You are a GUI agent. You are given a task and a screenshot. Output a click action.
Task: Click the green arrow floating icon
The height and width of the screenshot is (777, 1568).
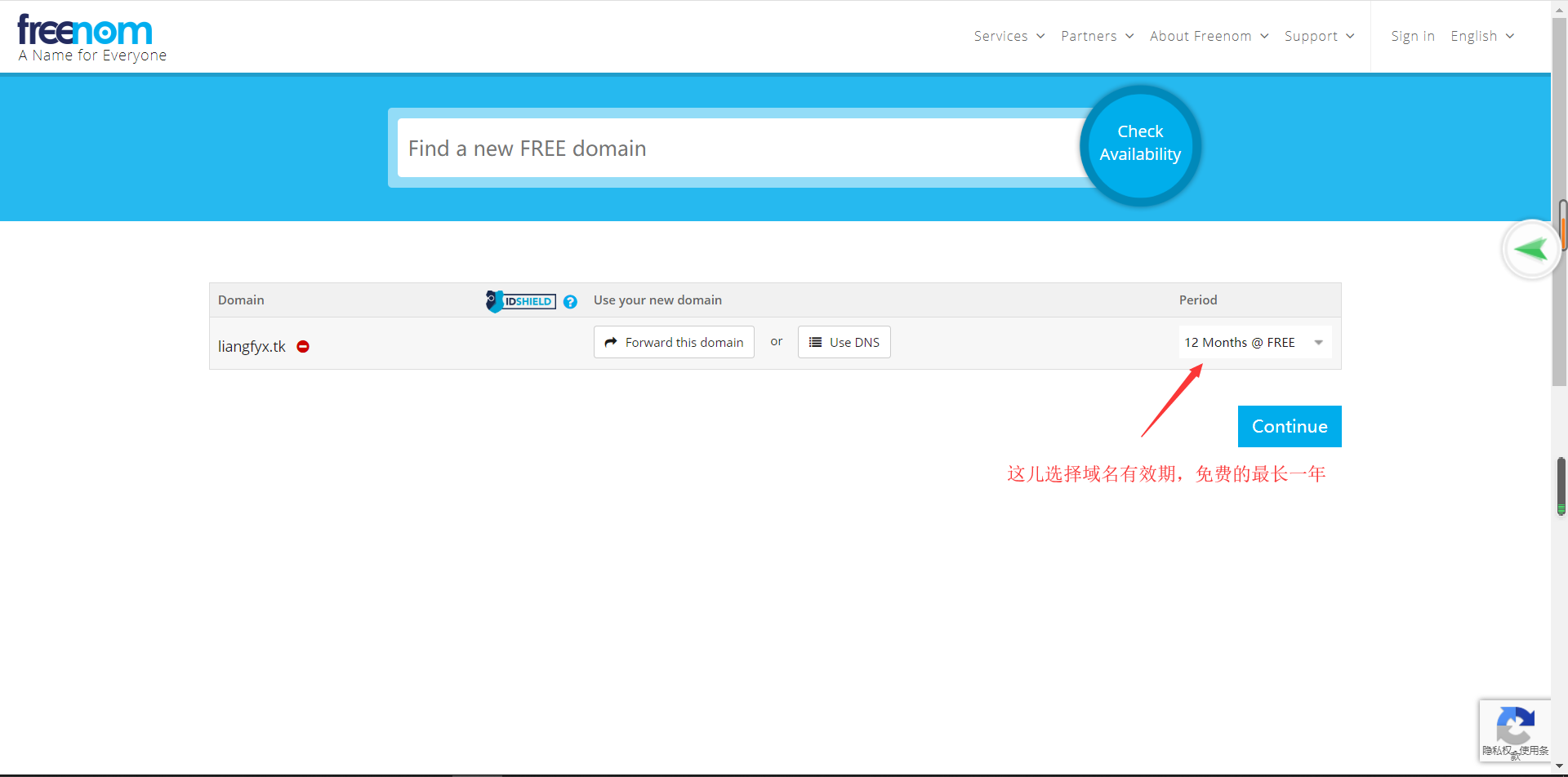1530,249
